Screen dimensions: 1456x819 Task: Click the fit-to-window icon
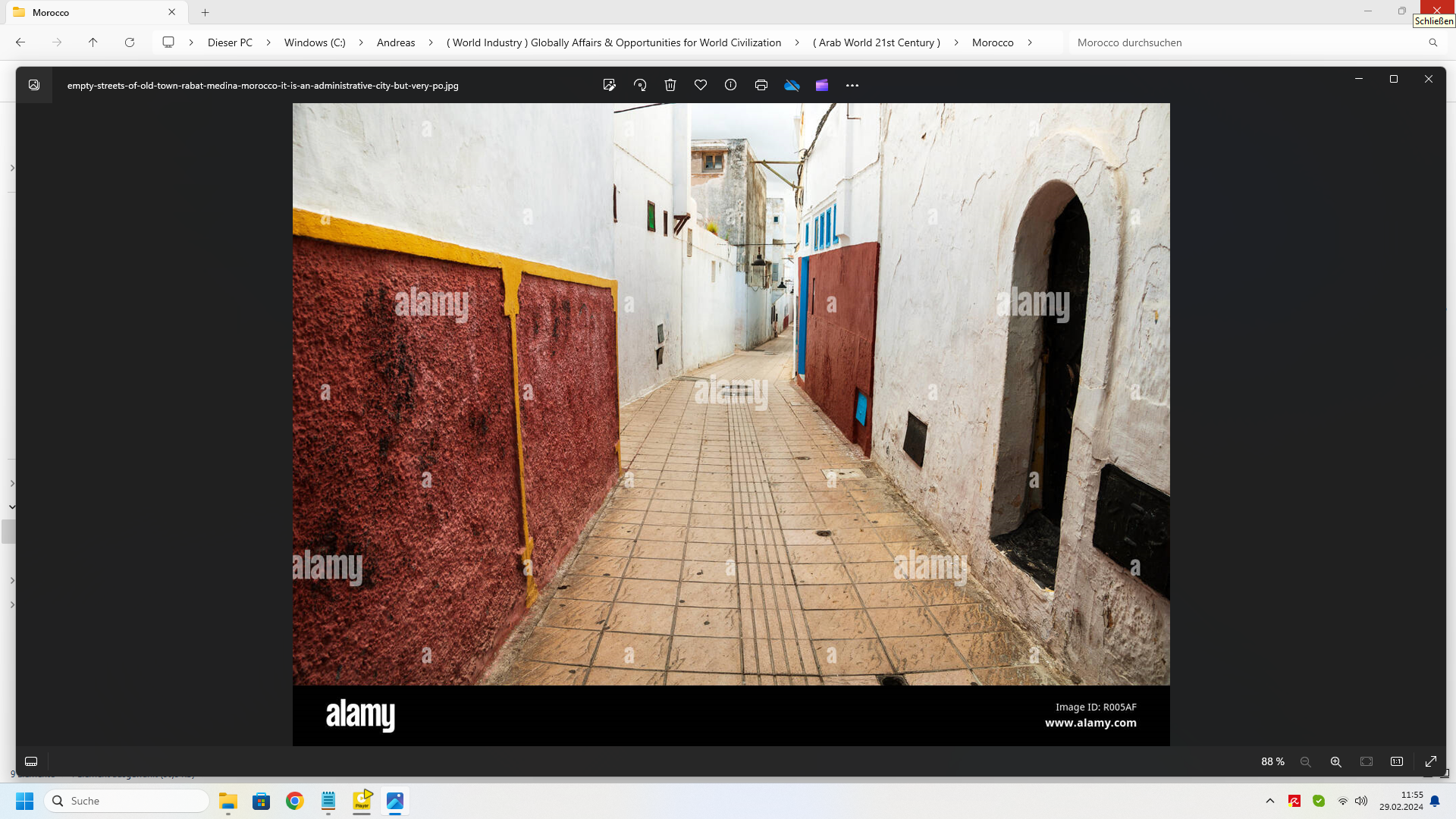pyautogui.click(x=1367, y=761)
